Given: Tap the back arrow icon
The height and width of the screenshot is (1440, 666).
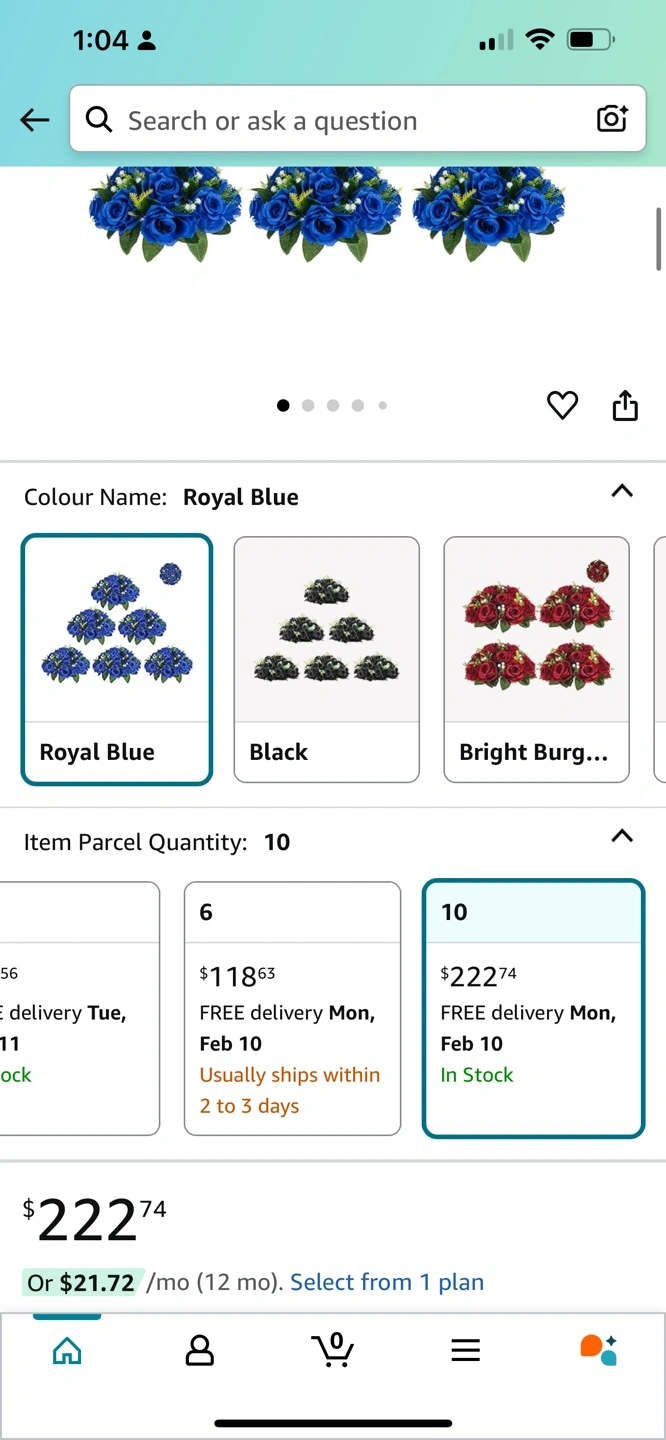Looking at the screenshot, I should coord(34,121).
